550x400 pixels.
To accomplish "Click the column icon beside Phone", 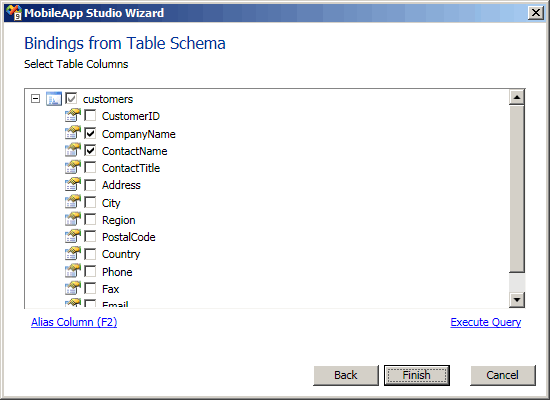I will tap(73, 271).
